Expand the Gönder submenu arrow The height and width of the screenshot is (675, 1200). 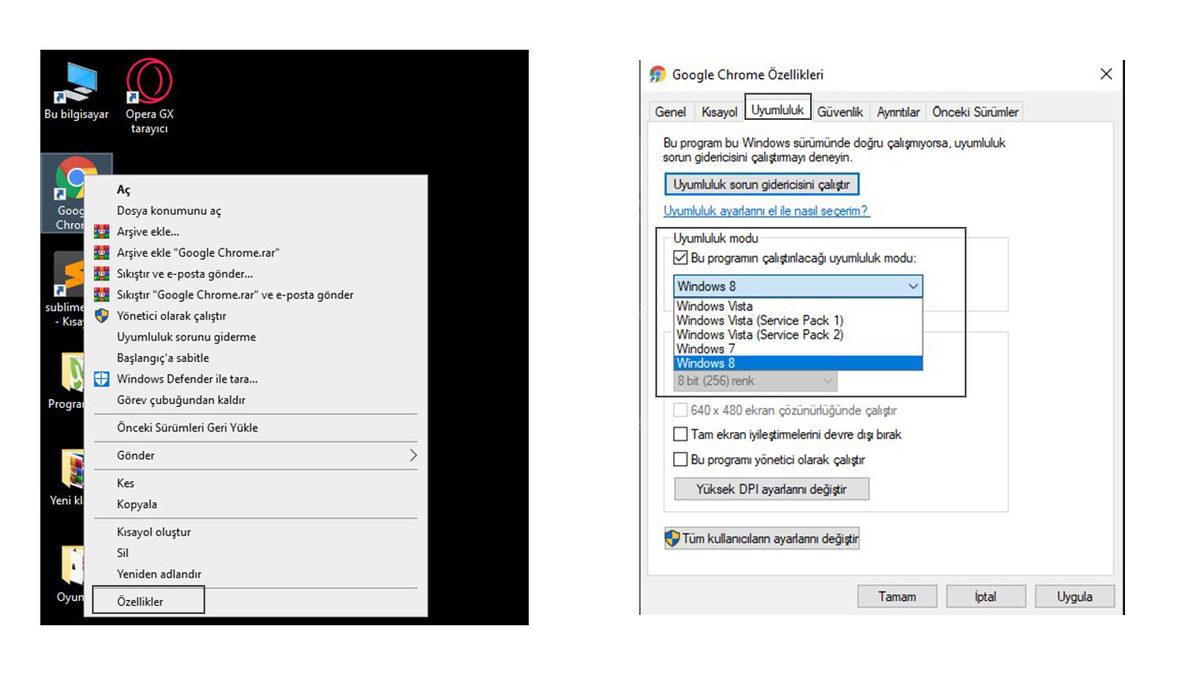pyautogui.click(x=412, y=456)
